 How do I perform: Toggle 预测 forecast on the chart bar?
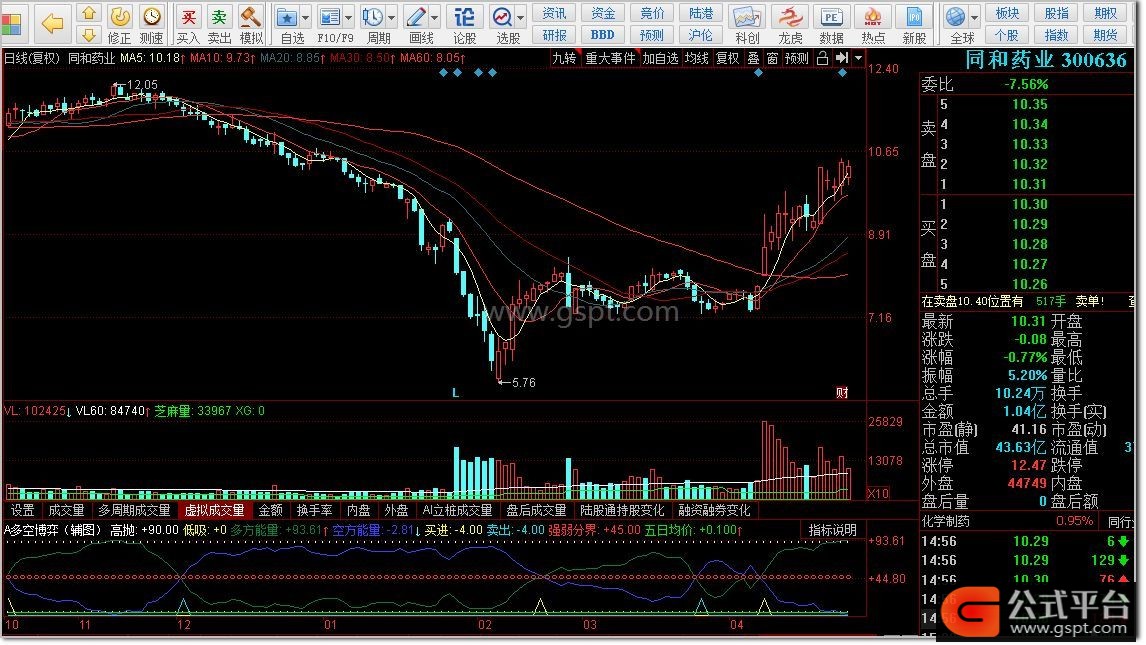click(x=796, y=58)
